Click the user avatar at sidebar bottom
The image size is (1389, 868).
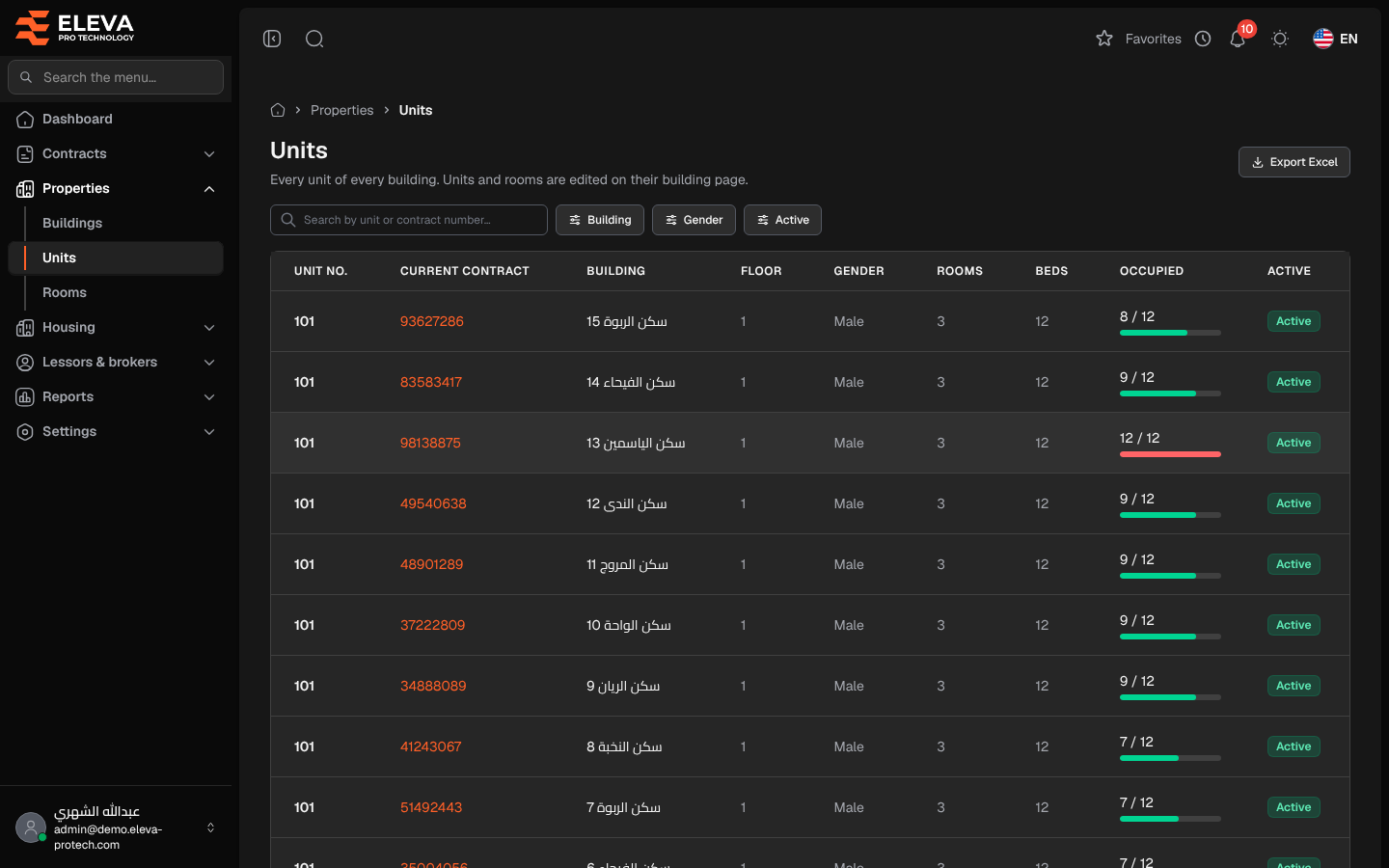tap(31, 827)
